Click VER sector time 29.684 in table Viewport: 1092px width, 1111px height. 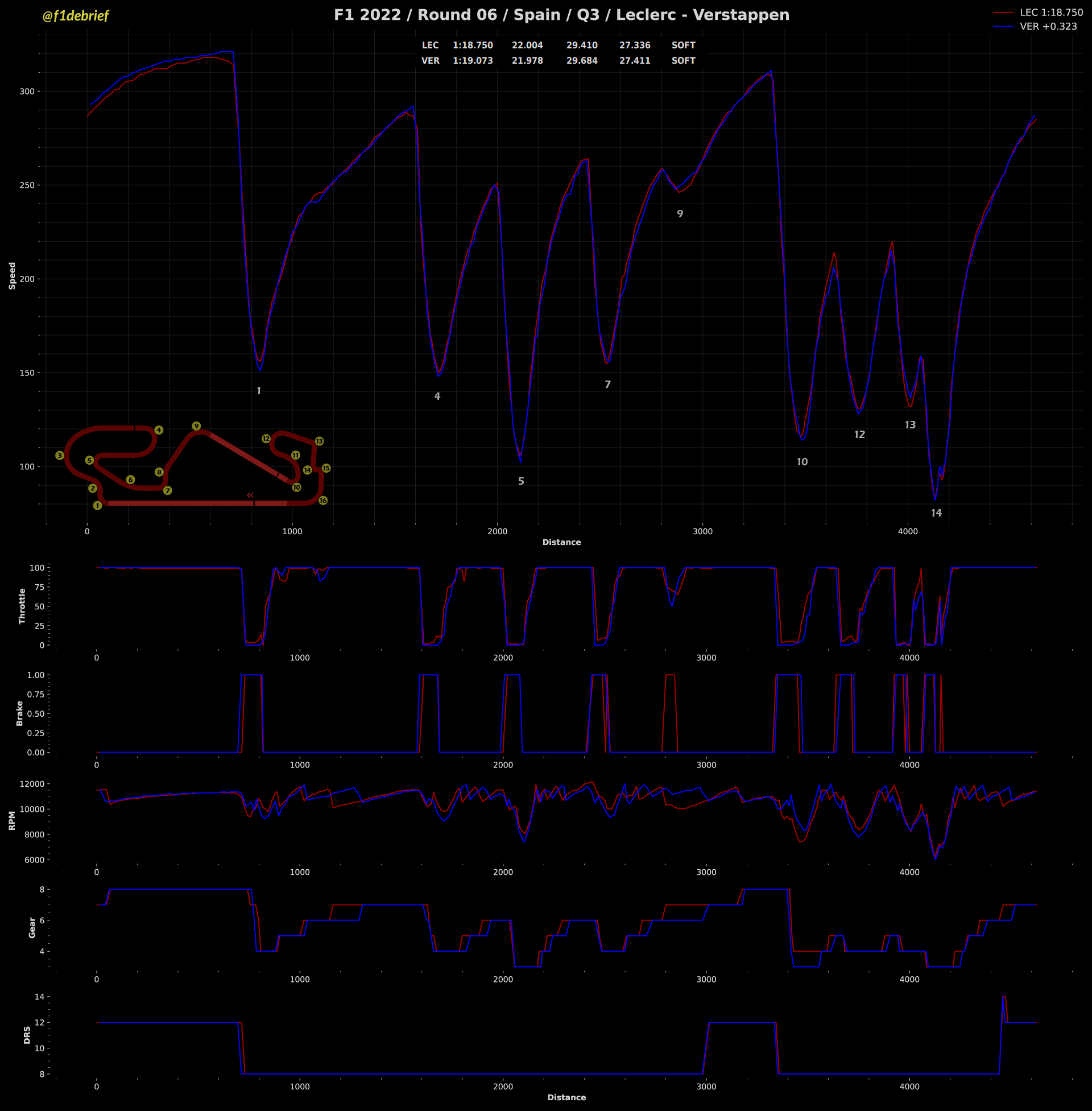click(x=582, y=61)
